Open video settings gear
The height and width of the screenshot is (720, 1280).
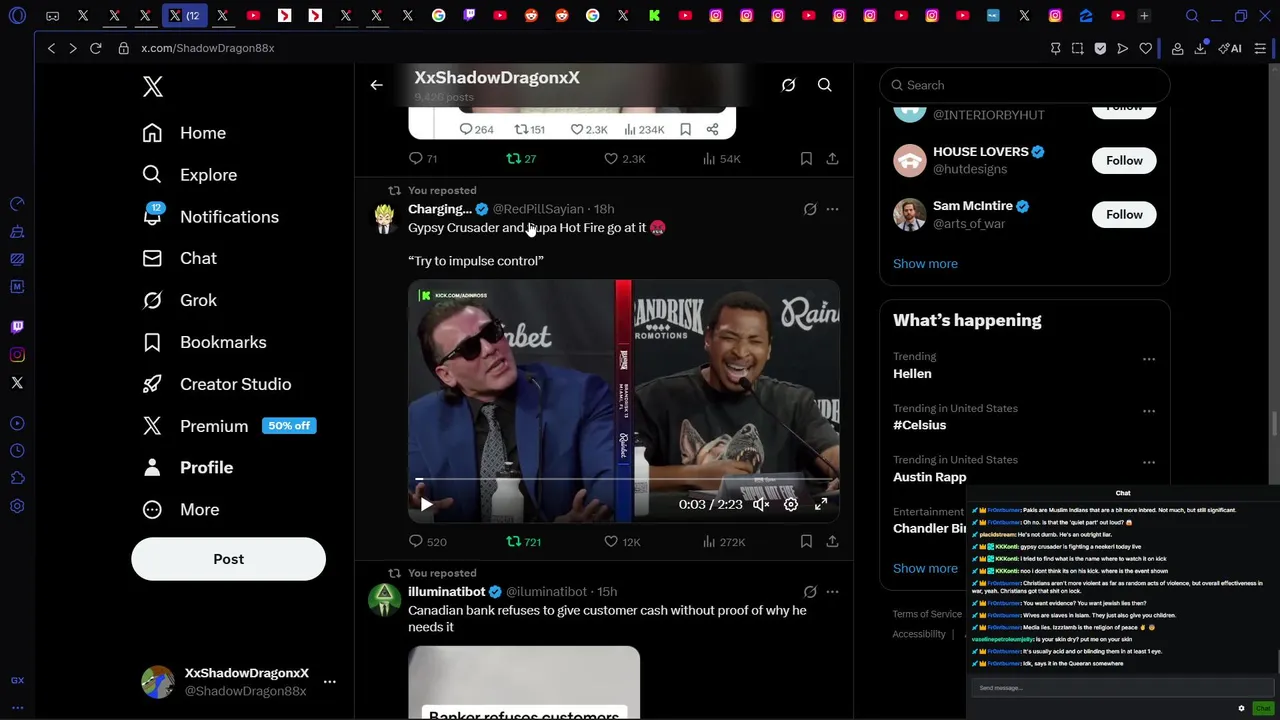(791, 505)
